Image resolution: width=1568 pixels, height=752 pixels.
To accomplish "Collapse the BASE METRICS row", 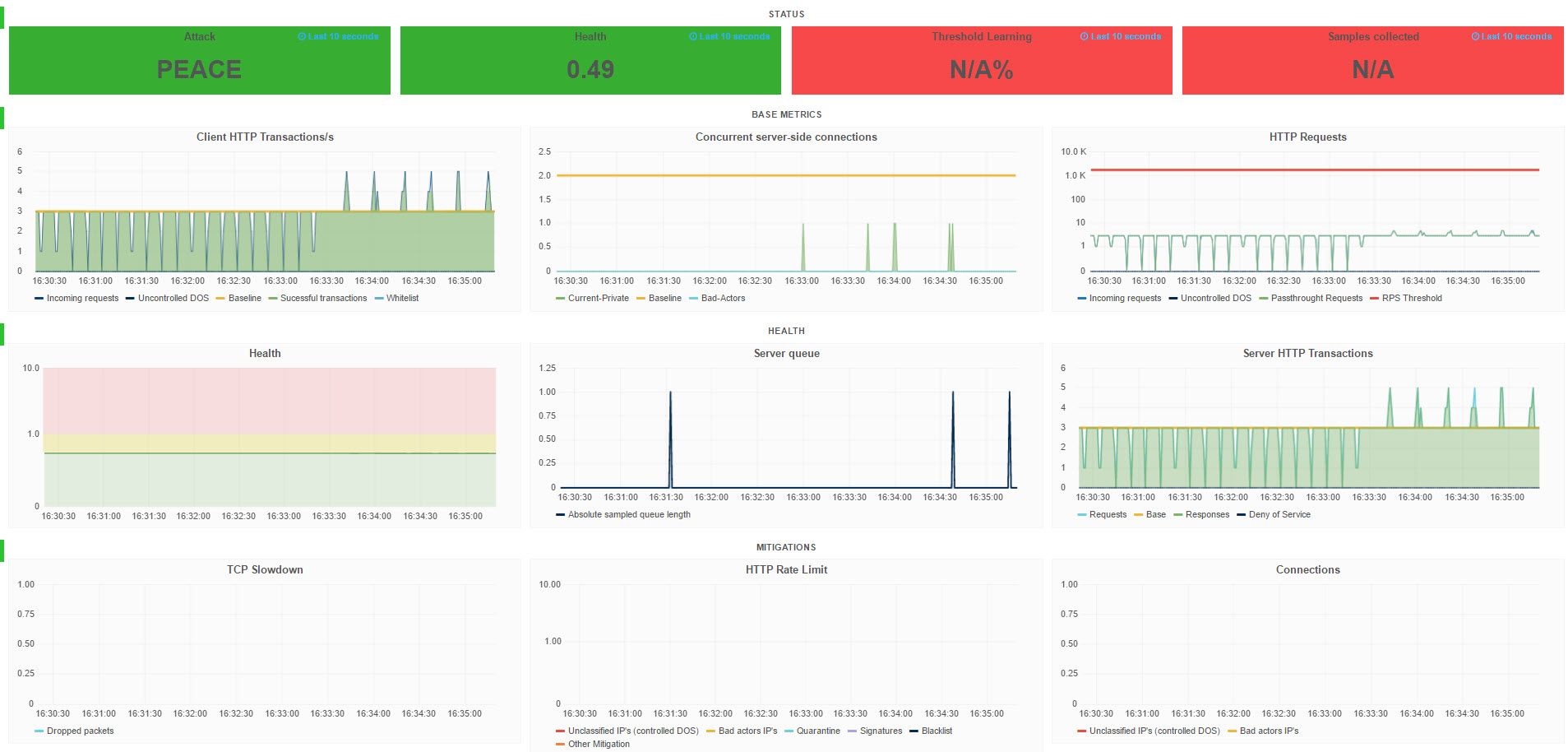I will (786, 114).
